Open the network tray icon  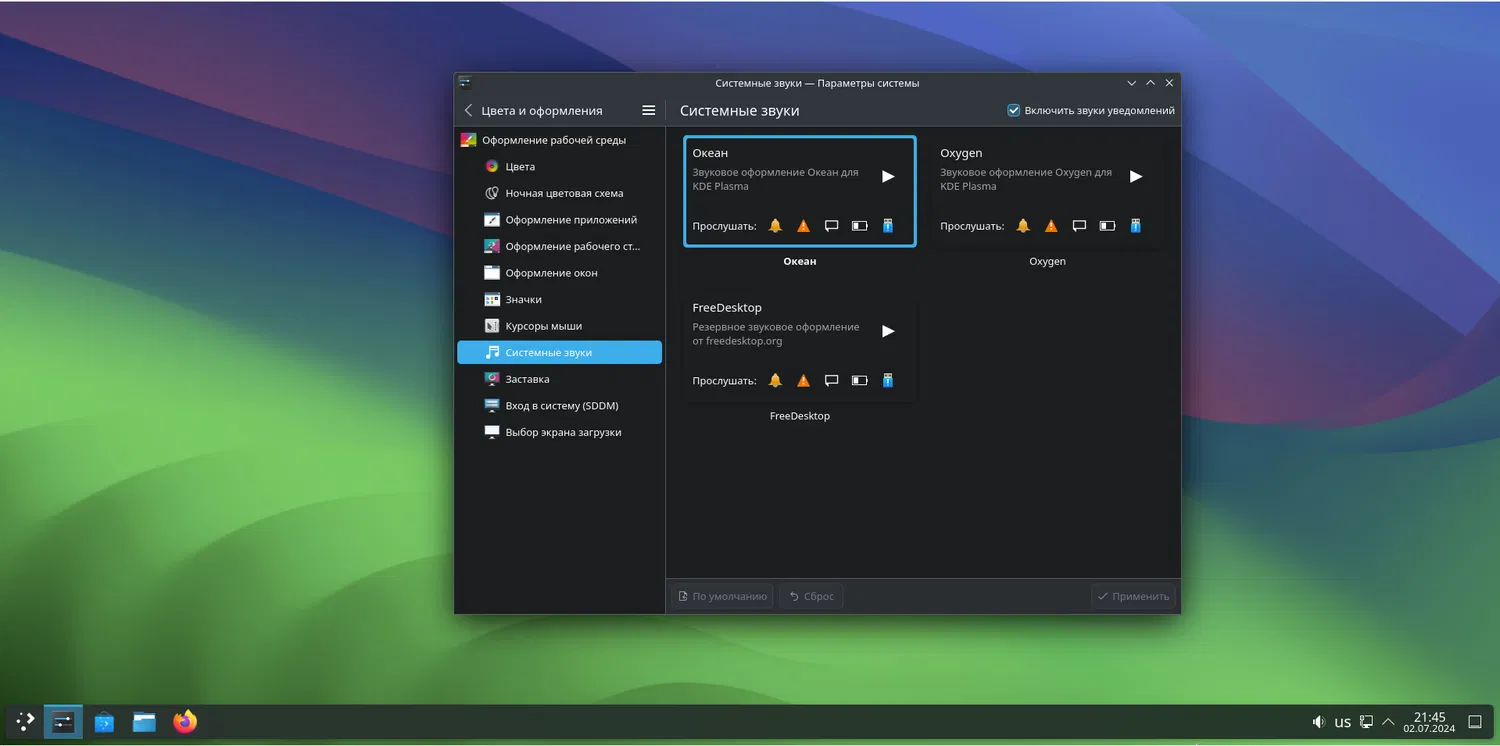click(x=1366, y=722)
